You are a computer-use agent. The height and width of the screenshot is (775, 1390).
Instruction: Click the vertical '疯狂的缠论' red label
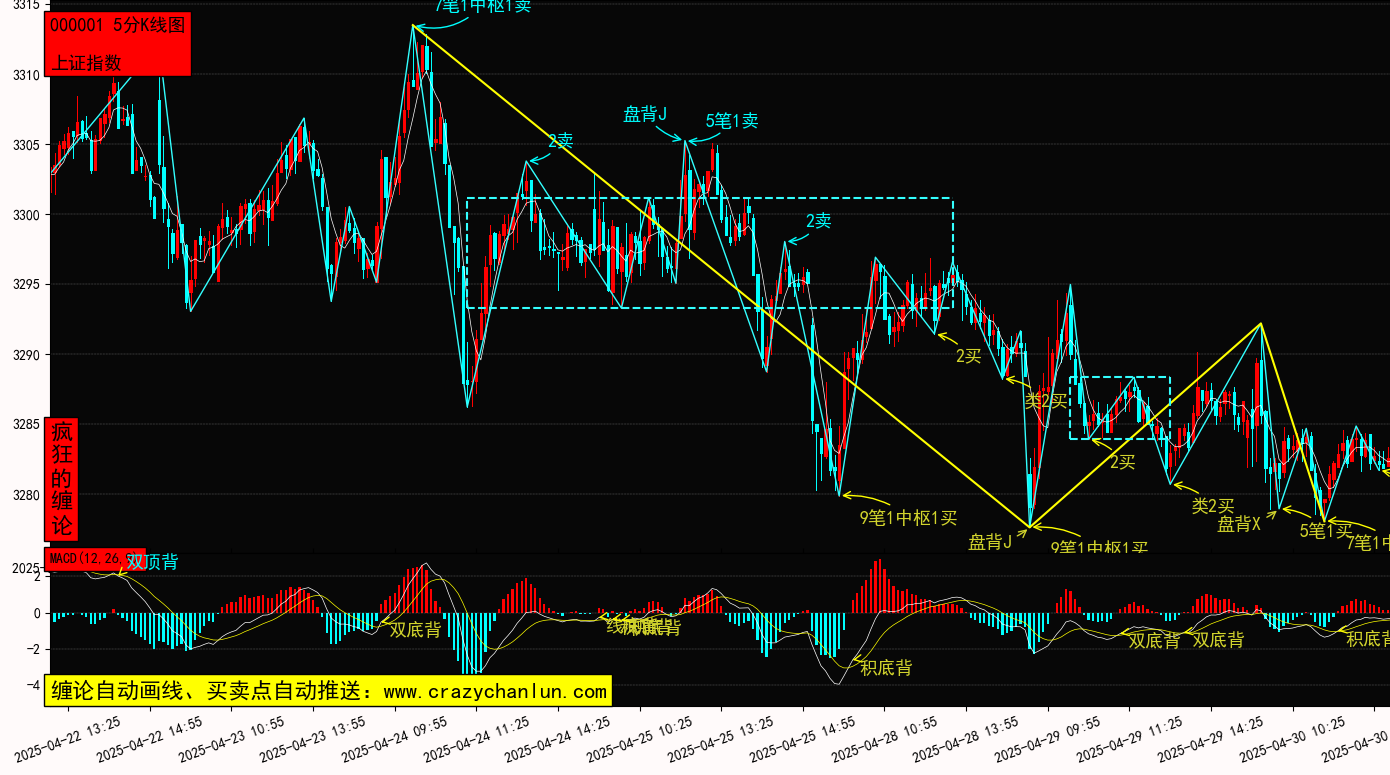coord(62,479)
